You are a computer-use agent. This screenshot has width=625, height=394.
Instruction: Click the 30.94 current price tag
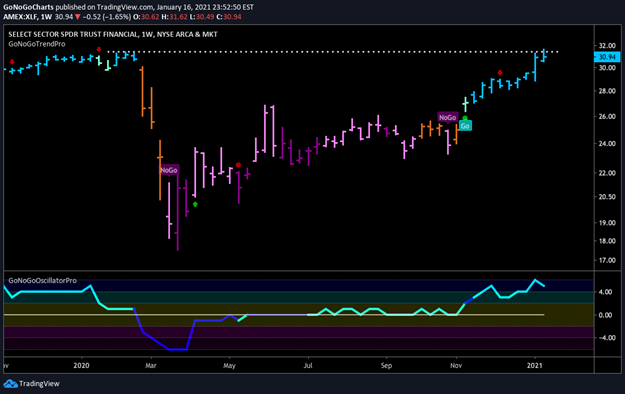(607, 57)
